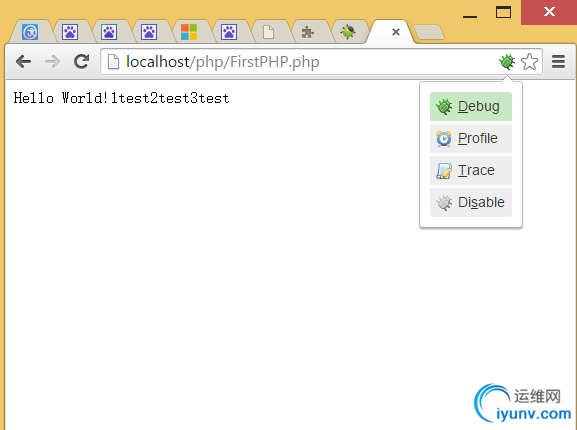Switch to the first tab with the blue circular icon
This screenshot has width=577, height=430.
tap(30, 32)
